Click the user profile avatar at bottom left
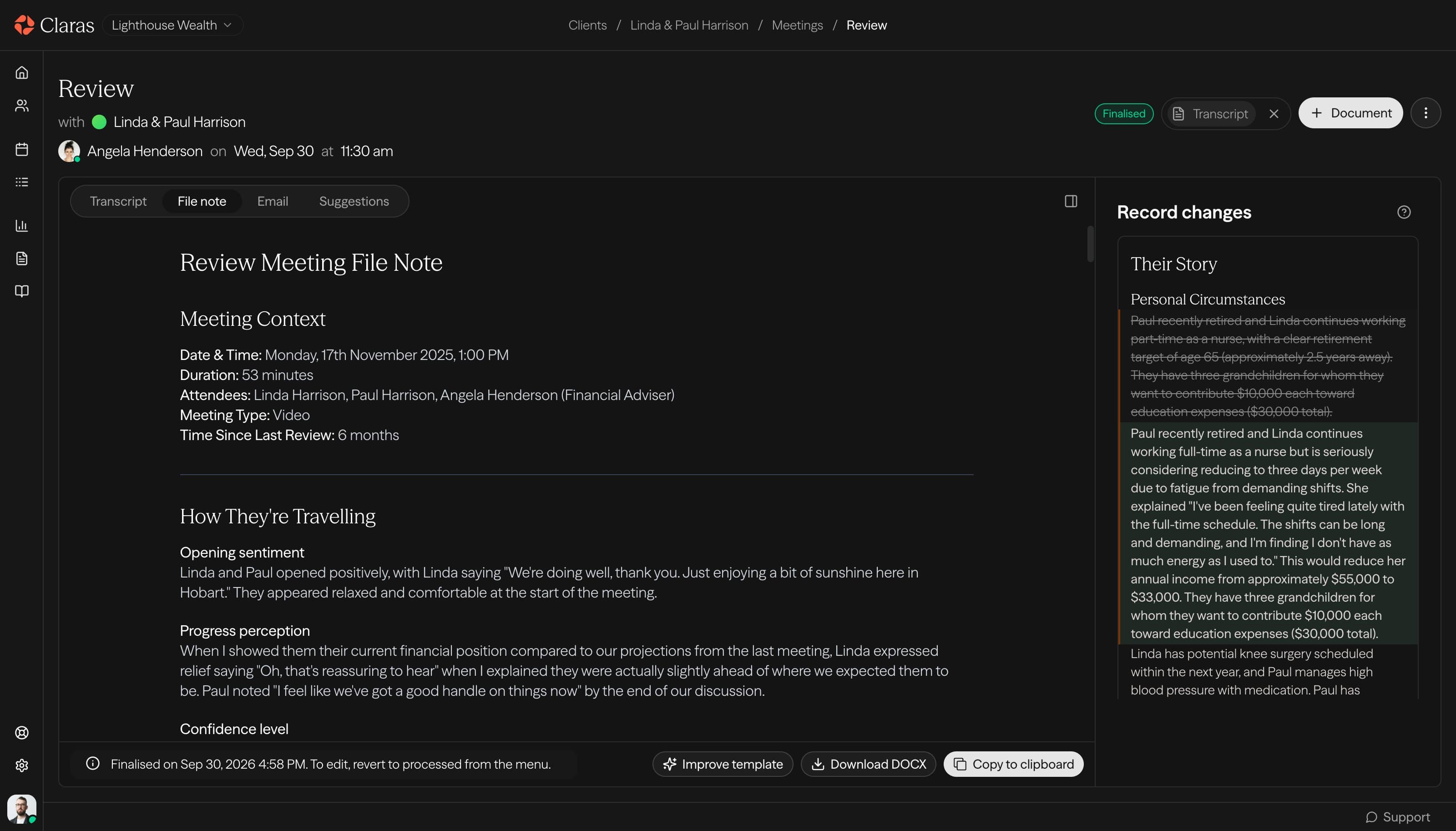The image size is (1456, 831). tap(22, 809)
